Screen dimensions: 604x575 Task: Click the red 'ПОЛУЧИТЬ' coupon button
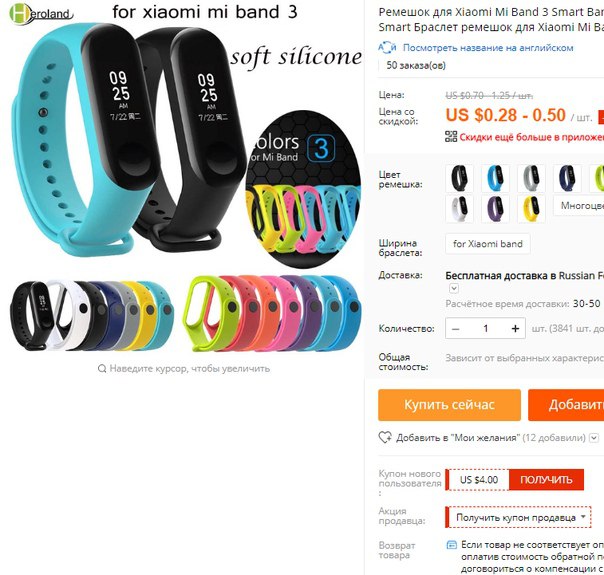546,480
